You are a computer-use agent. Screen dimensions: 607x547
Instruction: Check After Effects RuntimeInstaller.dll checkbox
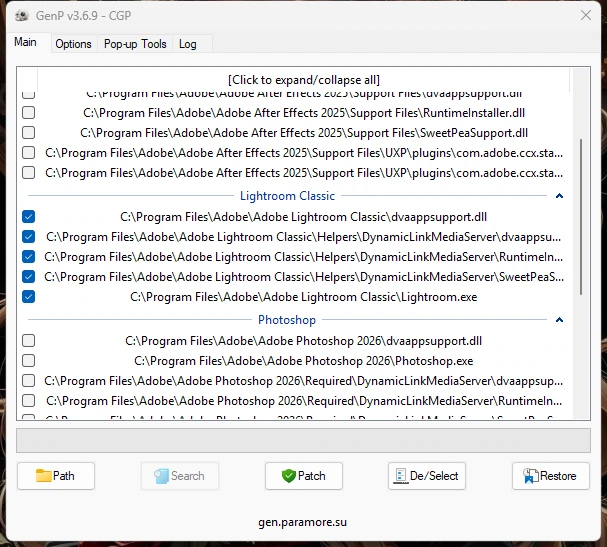(x=28, y=113)
